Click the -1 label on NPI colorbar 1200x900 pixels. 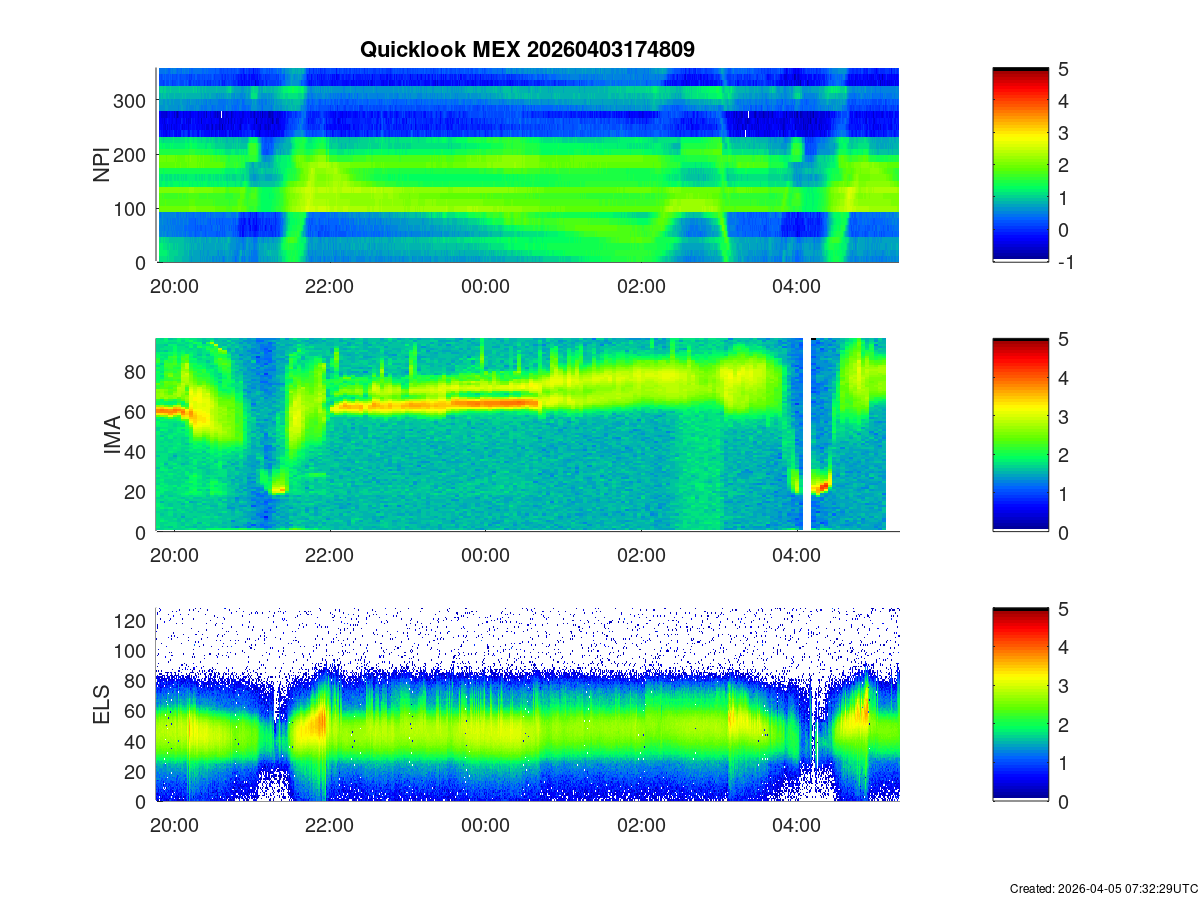1063,262
